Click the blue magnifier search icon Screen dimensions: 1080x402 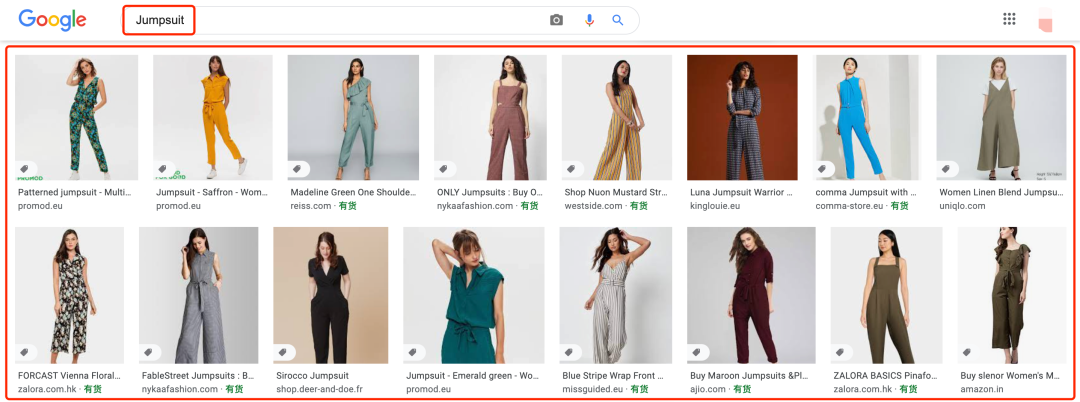pyautogui.click(x=618, y=20)
